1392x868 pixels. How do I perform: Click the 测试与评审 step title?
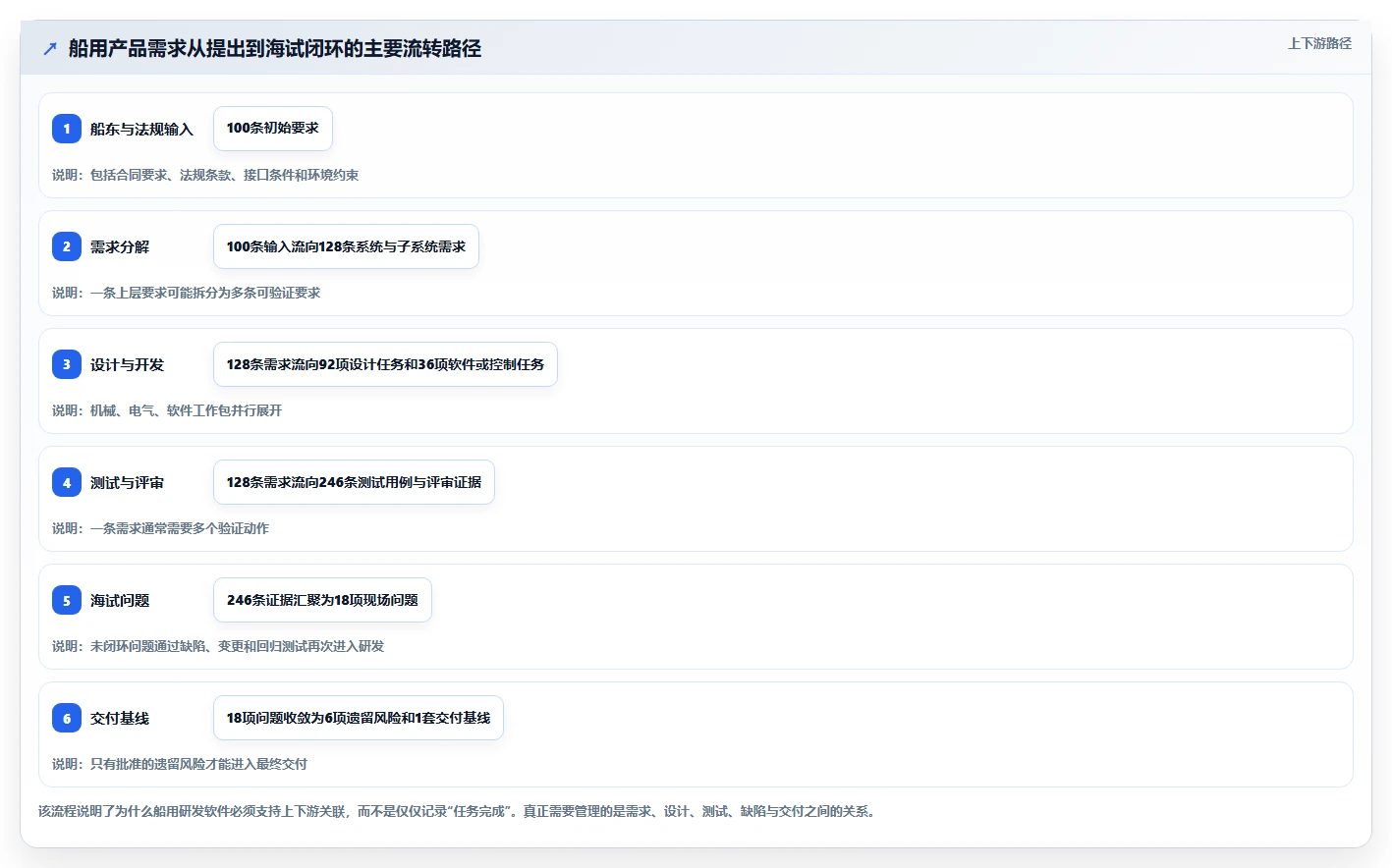pos(127,482)
